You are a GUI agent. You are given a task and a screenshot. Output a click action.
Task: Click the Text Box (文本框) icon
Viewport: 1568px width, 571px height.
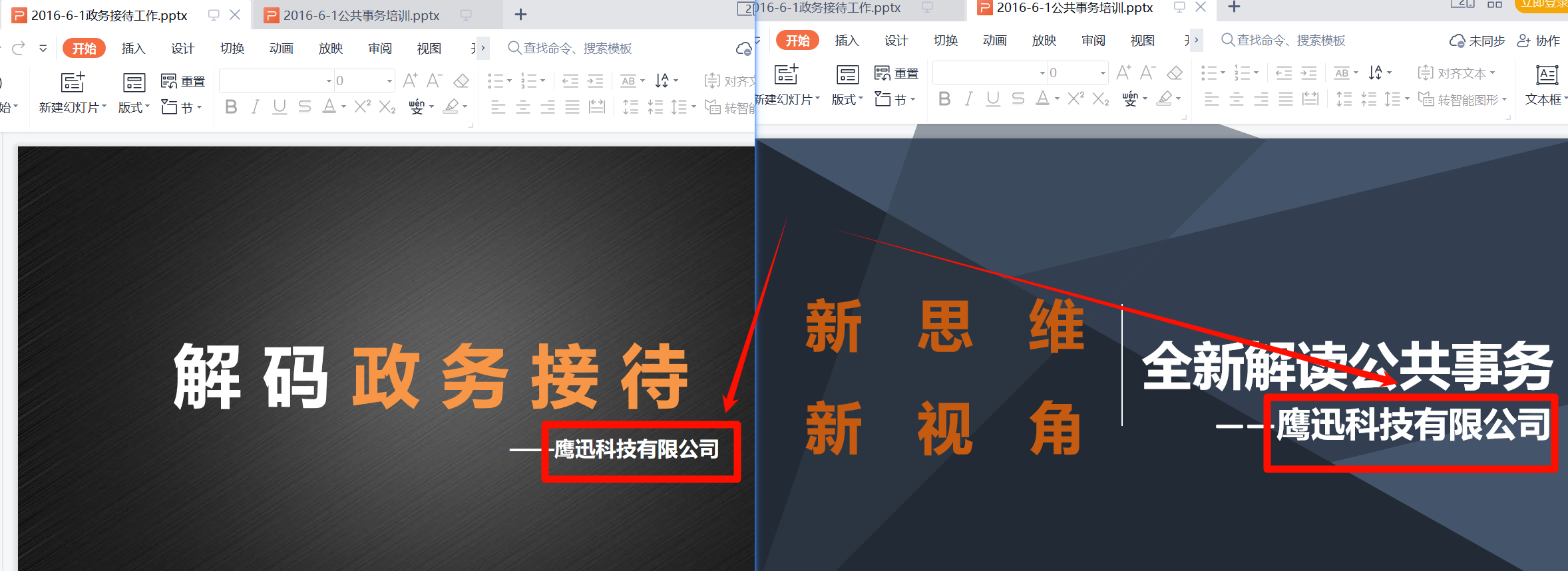pyautogui.click(x=1547, y=75)
